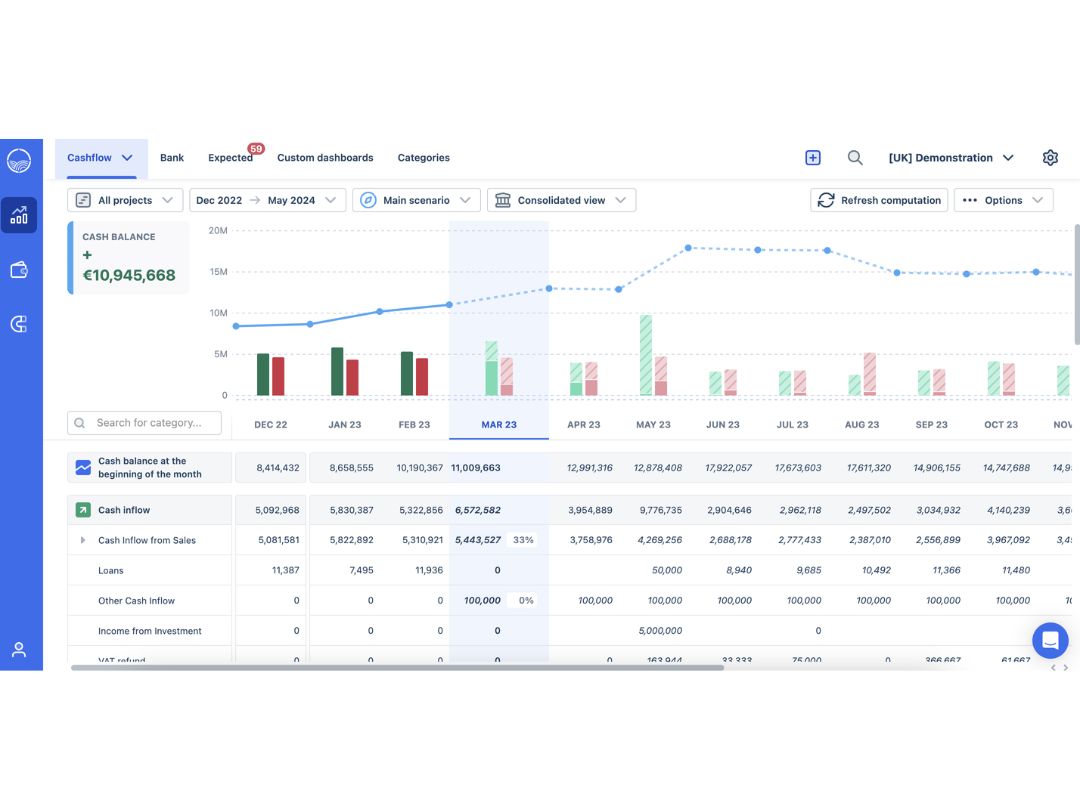
Task: Click the 8,414,432 balance cell
Action: pyautogui.click(x=278, y=468)
